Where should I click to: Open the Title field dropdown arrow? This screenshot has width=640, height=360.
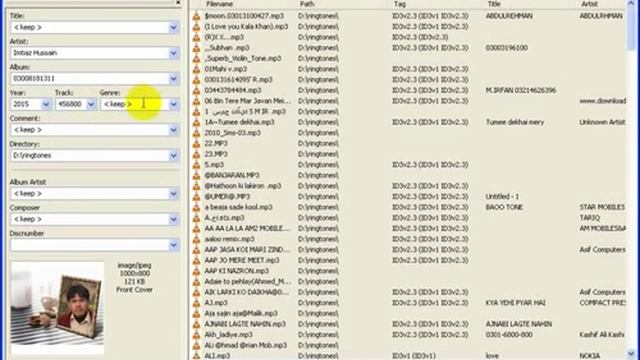173,27
